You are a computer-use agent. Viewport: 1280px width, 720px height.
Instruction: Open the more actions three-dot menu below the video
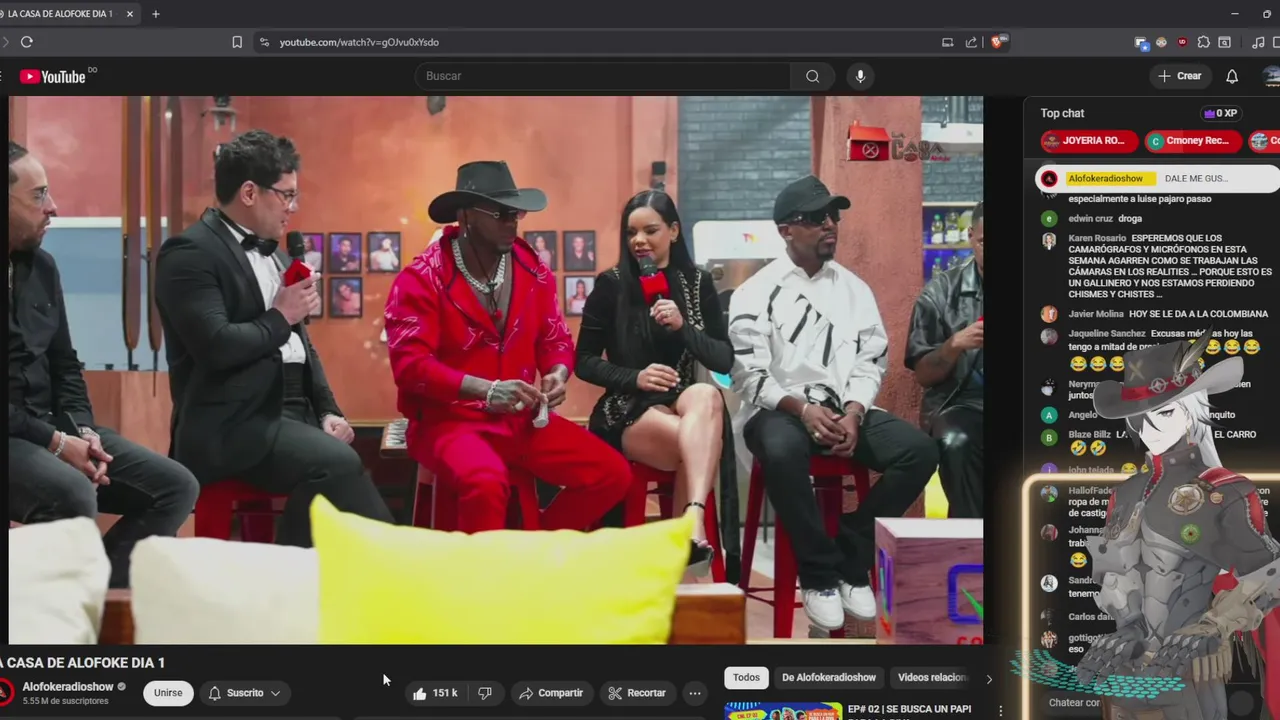[695, 693]
